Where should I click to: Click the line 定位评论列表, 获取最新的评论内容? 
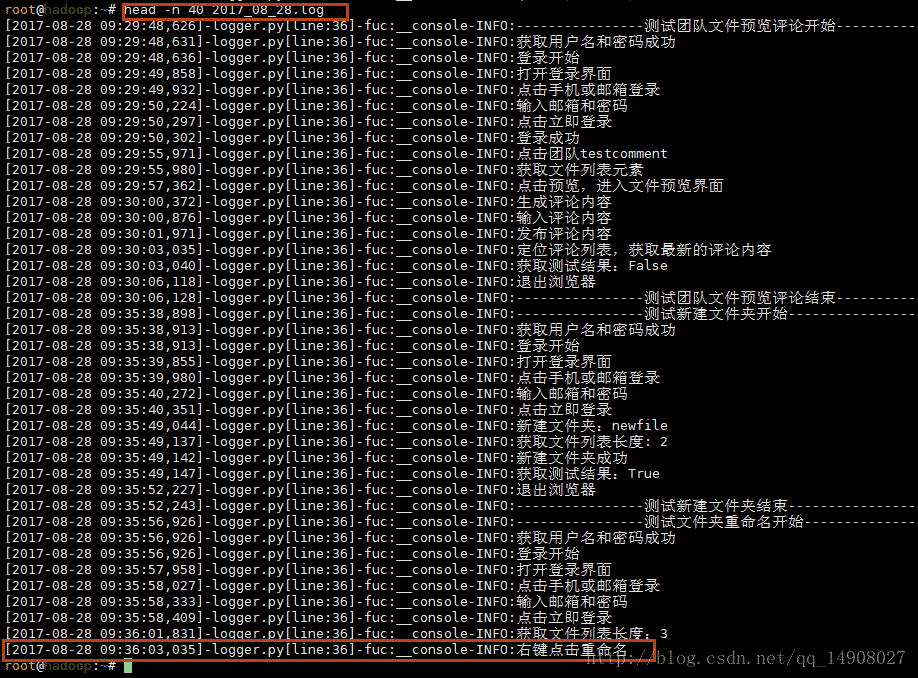(389, 250)
